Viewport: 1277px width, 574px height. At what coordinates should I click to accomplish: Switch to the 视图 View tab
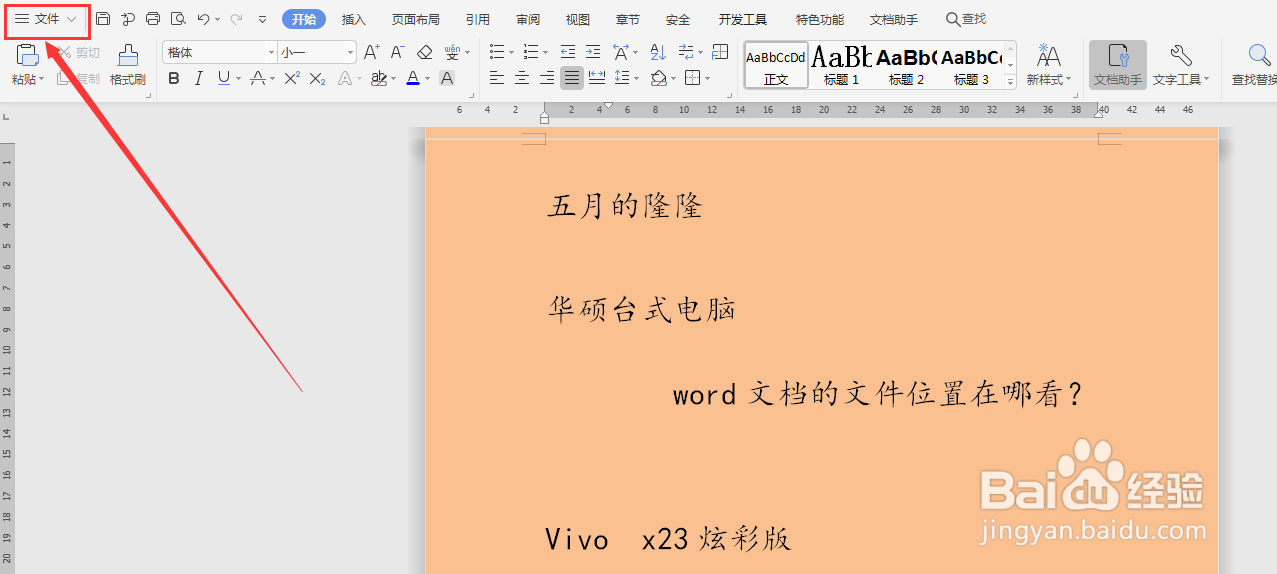pos(578,19)
